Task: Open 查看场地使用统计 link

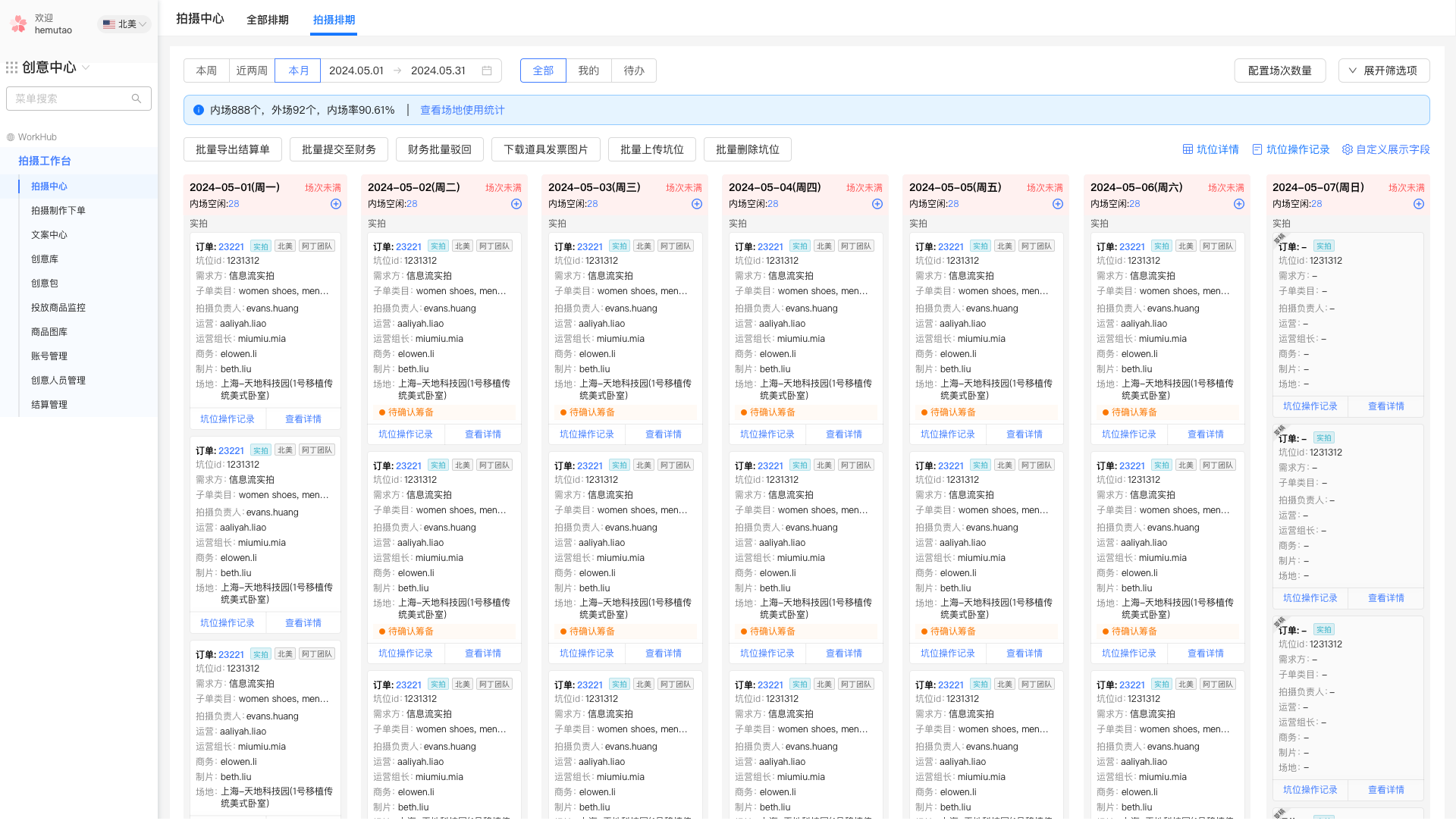Action: 462,110
